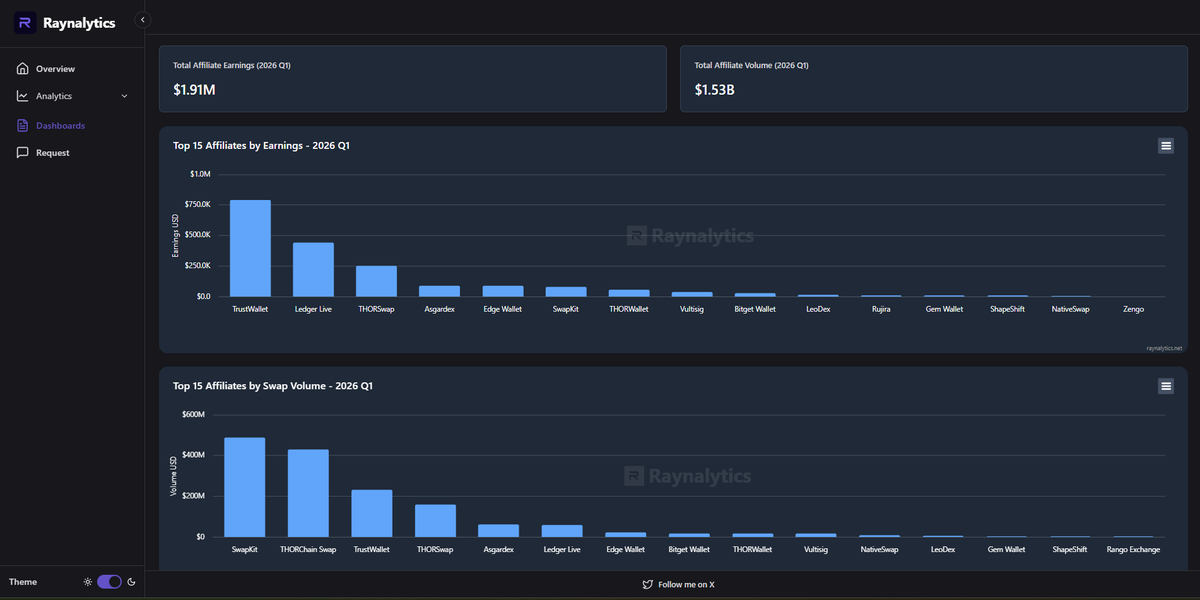
Task: Expand the Analytics submenu chevron
Action: point(124,96)
